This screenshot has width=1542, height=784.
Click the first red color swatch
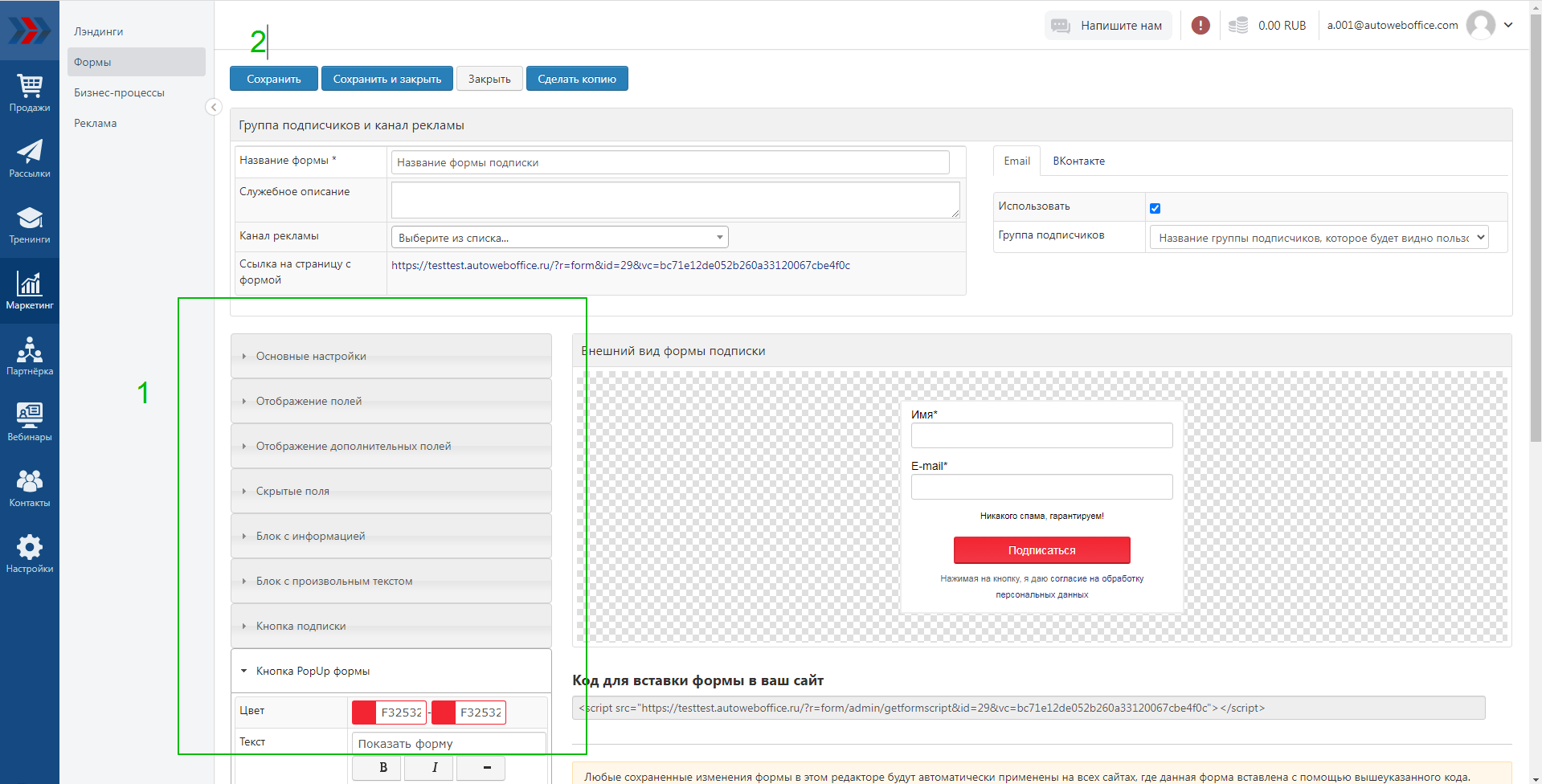coord(364,713)
